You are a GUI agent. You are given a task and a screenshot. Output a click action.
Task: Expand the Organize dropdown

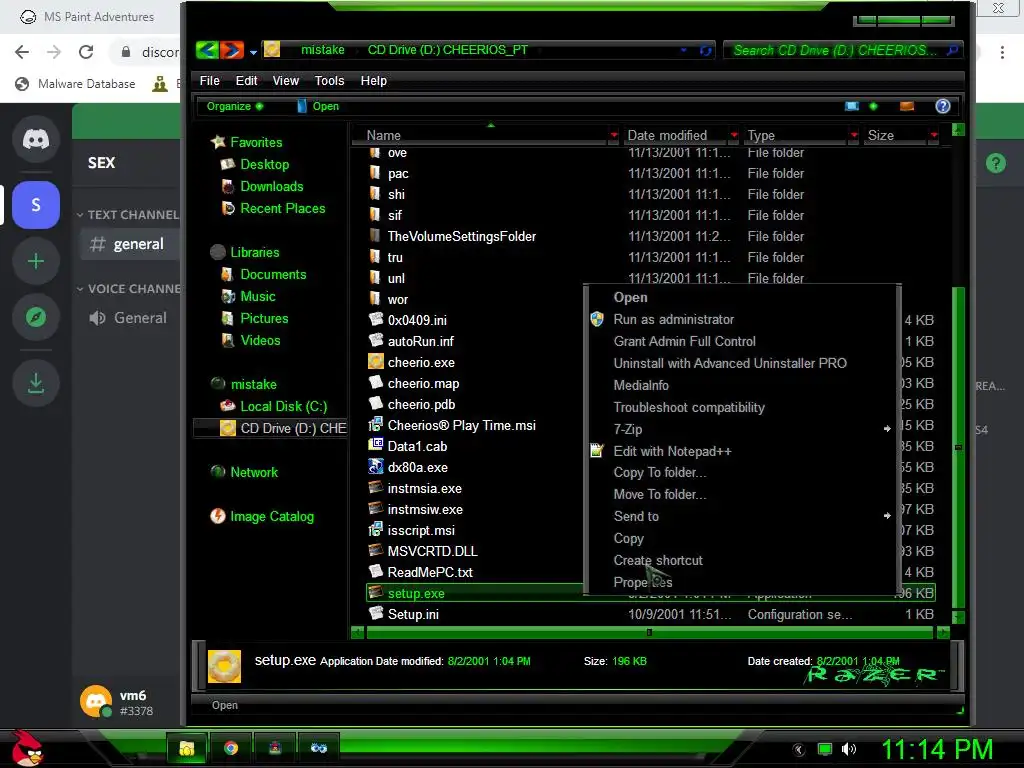click(234, 106)
